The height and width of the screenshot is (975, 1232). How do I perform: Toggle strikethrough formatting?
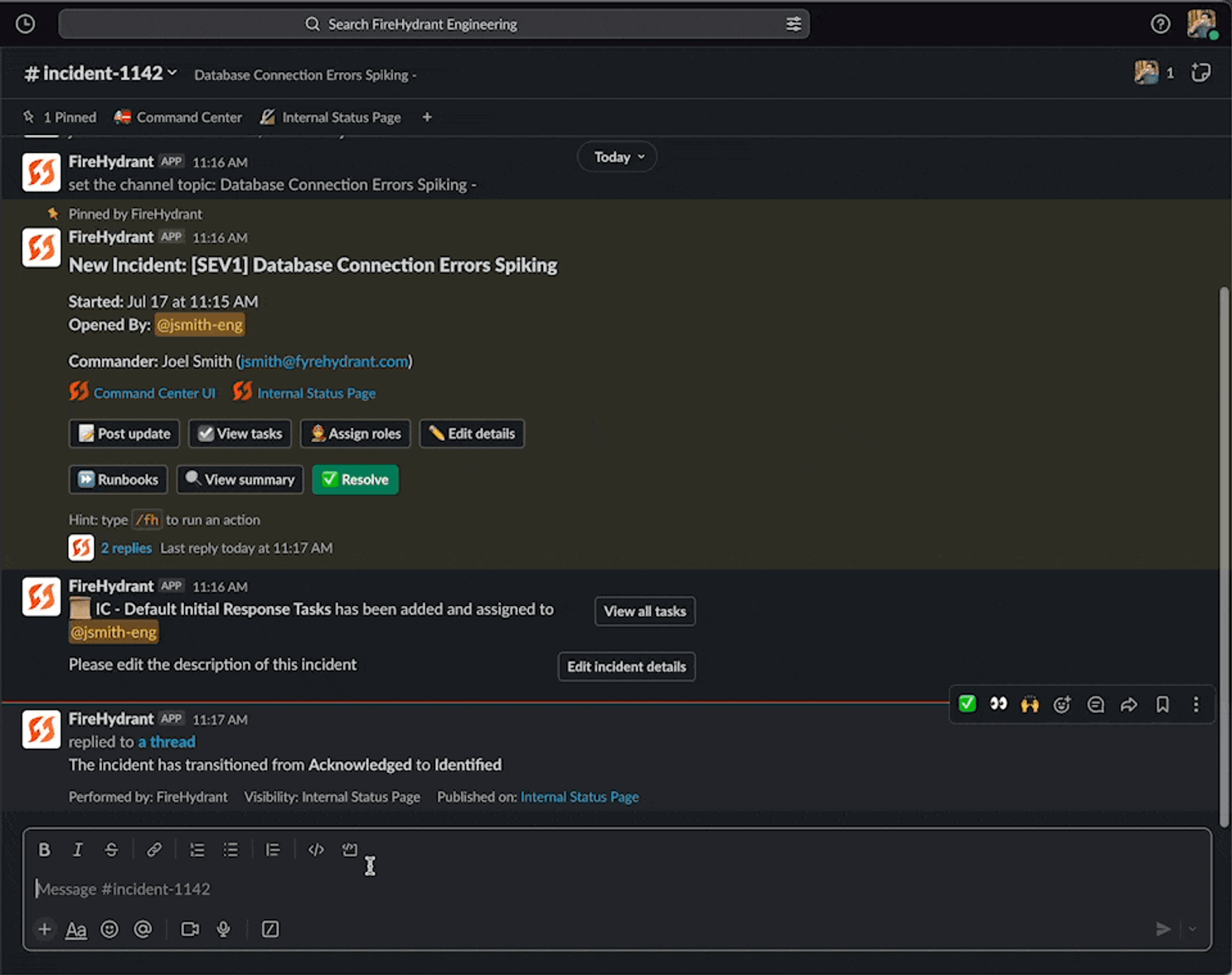coord(111,850)
